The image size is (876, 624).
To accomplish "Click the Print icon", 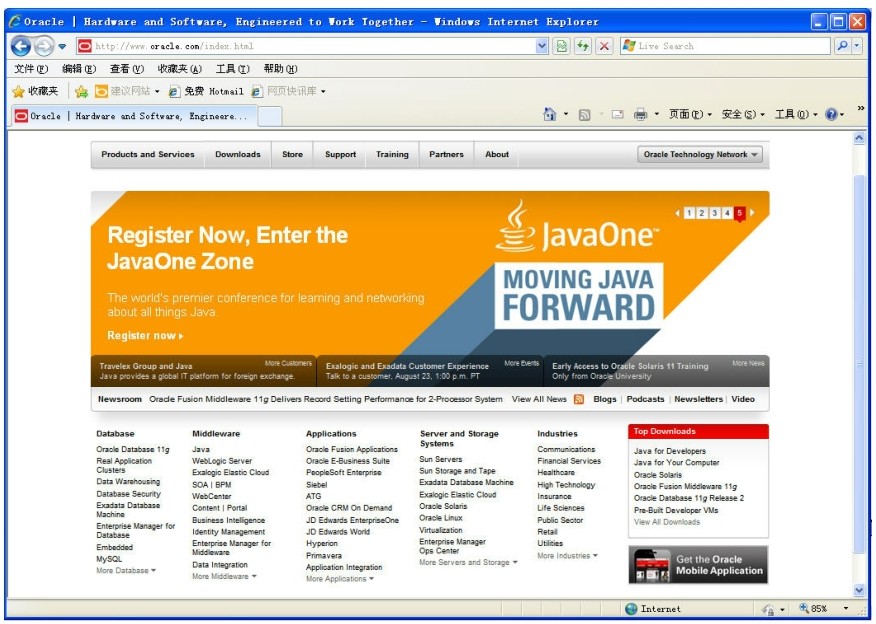I will click(x=640, y=115).
